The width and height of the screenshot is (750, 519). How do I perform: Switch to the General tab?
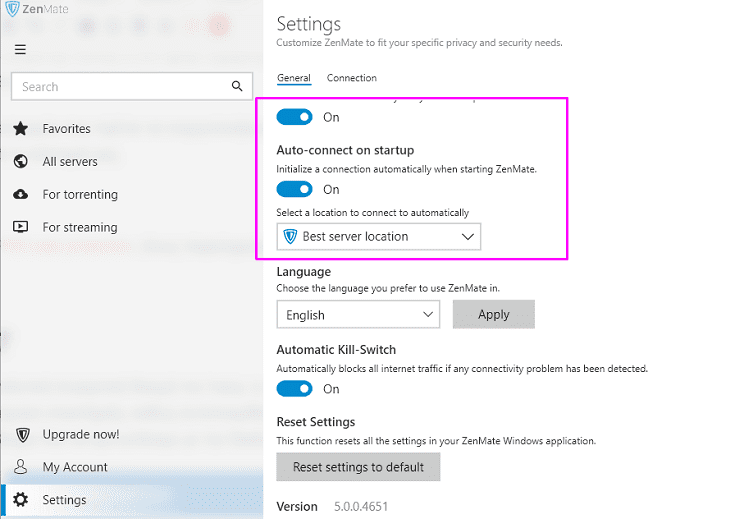pos(294,77)
